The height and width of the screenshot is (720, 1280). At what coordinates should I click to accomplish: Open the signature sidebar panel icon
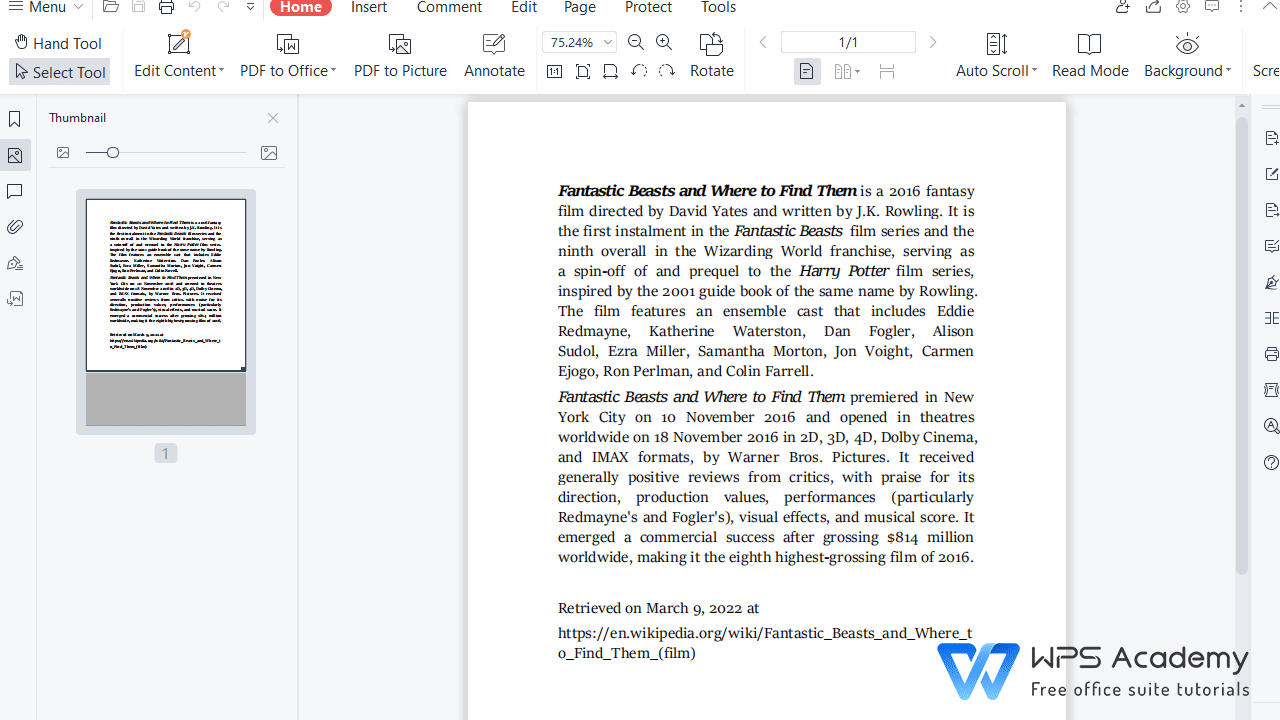point(15,263)
